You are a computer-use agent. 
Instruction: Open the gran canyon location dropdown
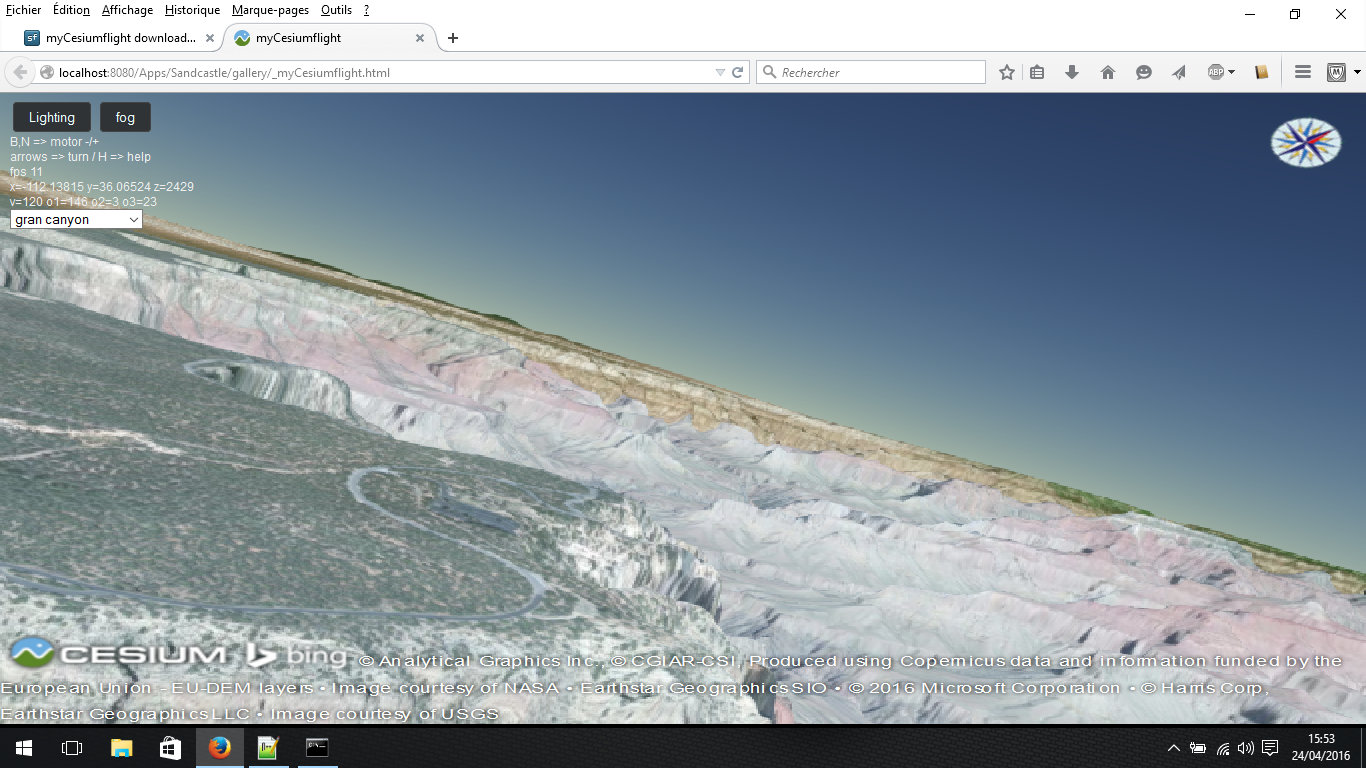(x=75, y=219)
